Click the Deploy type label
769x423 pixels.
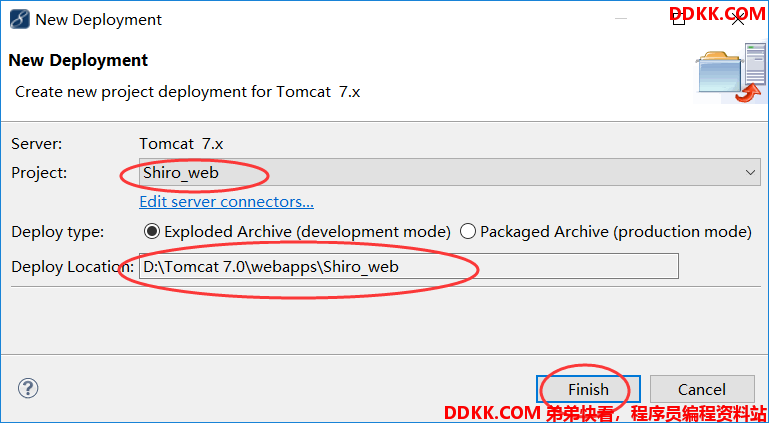58,232
